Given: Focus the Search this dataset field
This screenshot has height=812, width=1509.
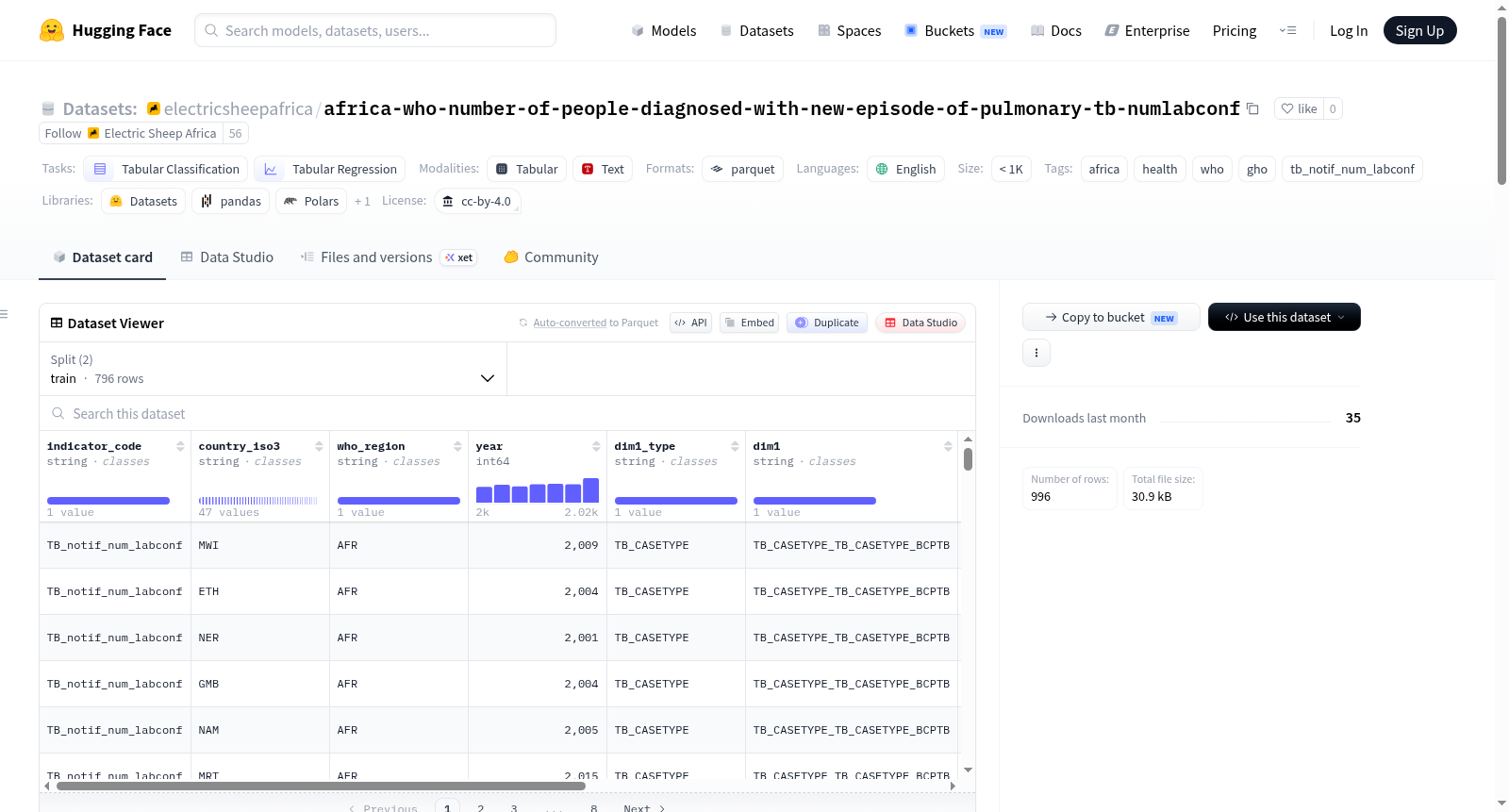Looking at the screenshot, I should pyautogui.click(x=507, y=414).
